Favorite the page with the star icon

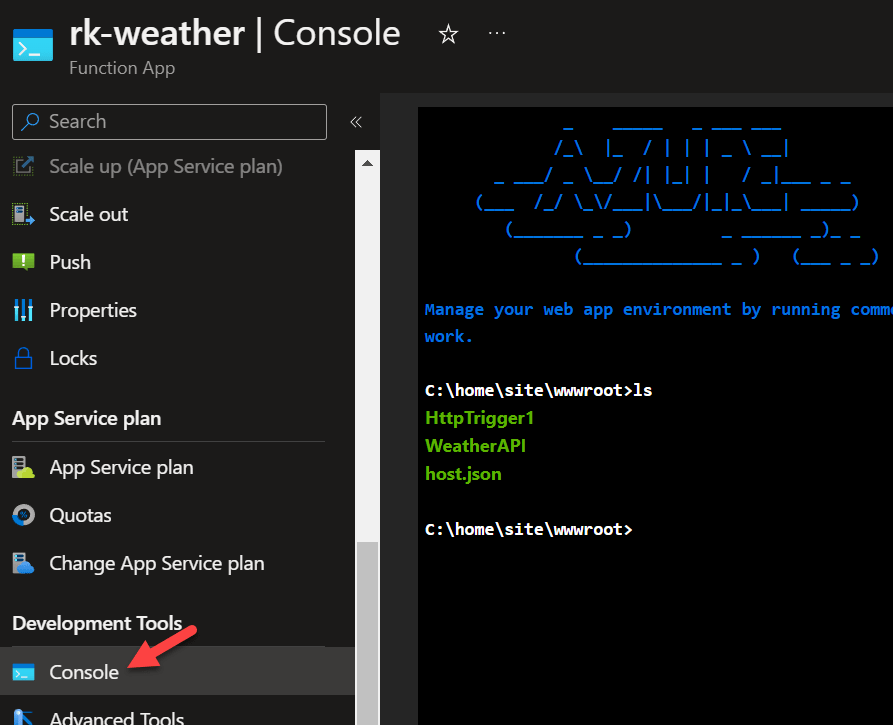(x=448, y=35)
